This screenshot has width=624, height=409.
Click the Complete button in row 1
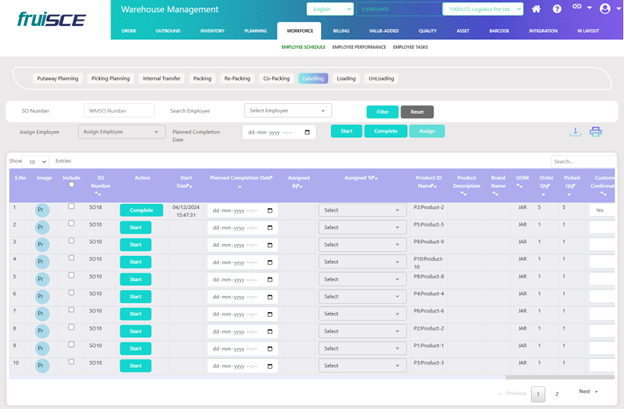[141, 210]
